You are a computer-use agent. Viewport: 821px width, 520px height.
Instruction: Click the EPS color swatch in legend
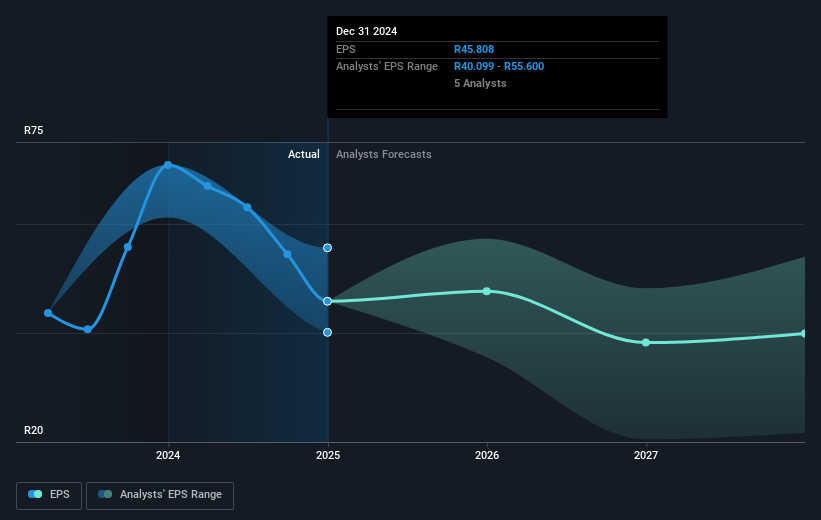coord(35,494)
